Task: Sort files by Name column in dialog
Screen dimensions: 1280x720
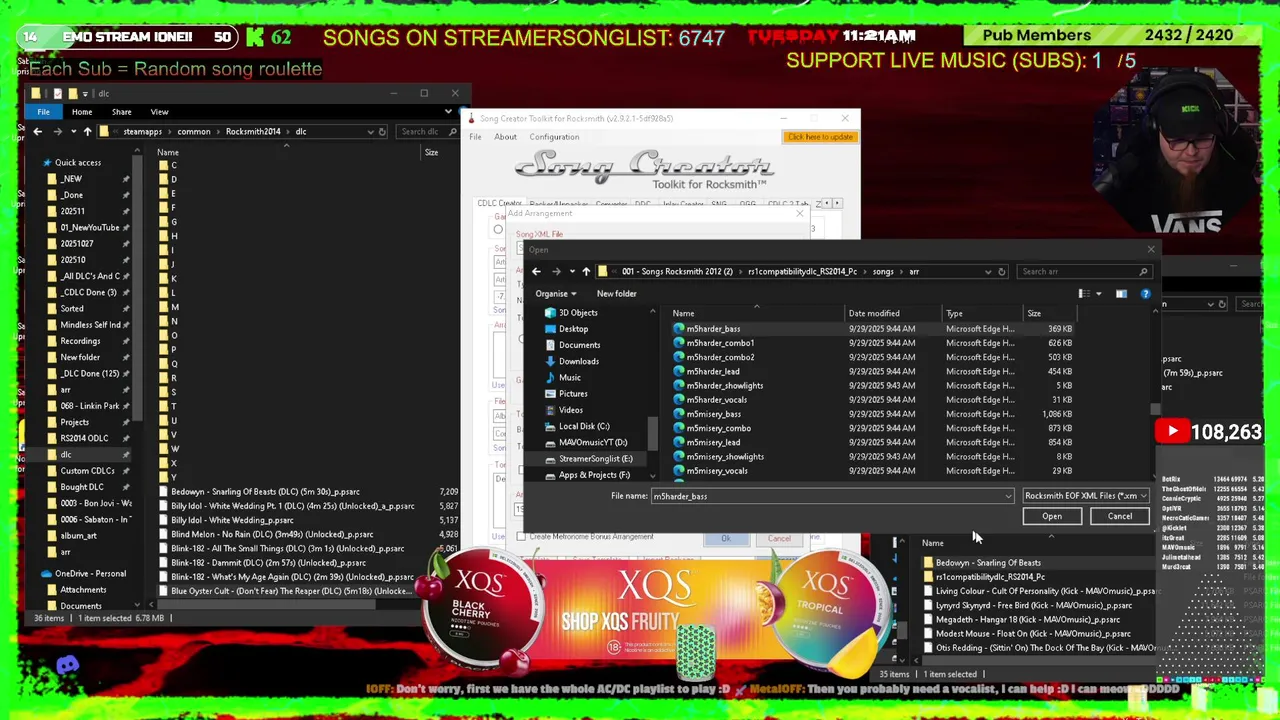Action: tap(758, 313)
